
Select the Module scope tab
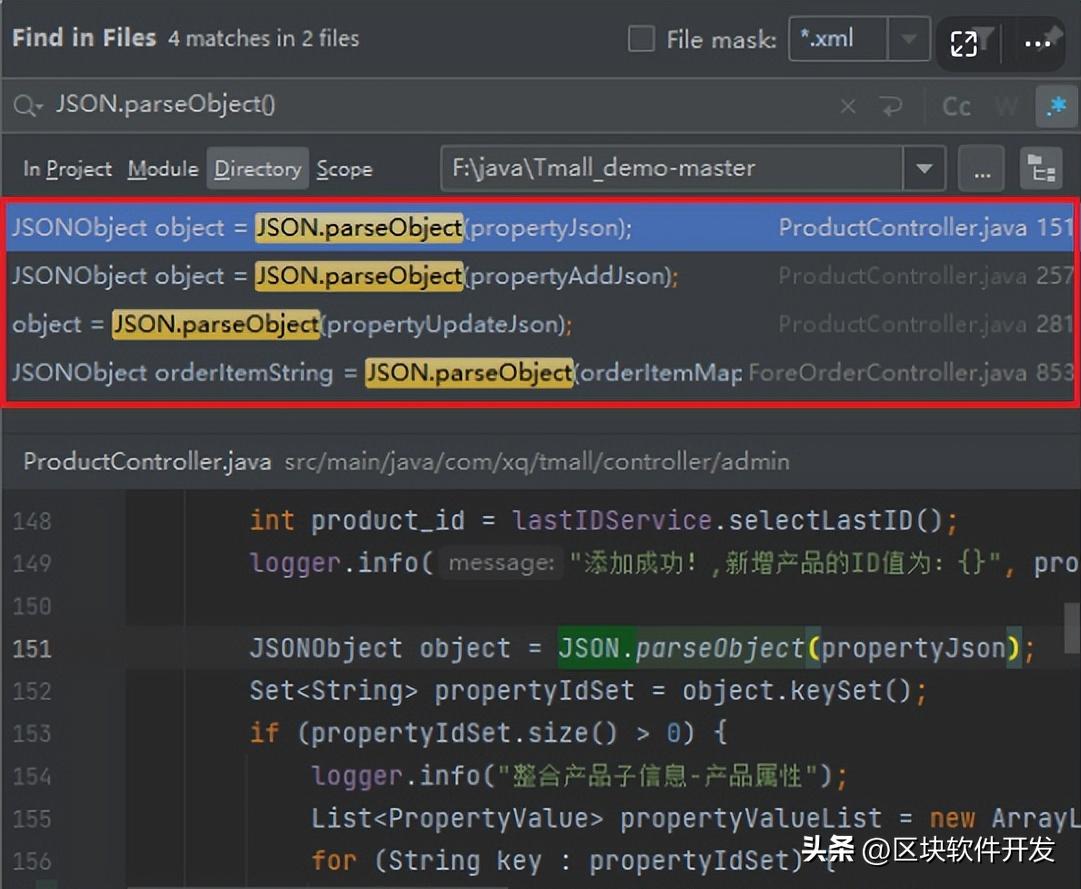[162, 169]
